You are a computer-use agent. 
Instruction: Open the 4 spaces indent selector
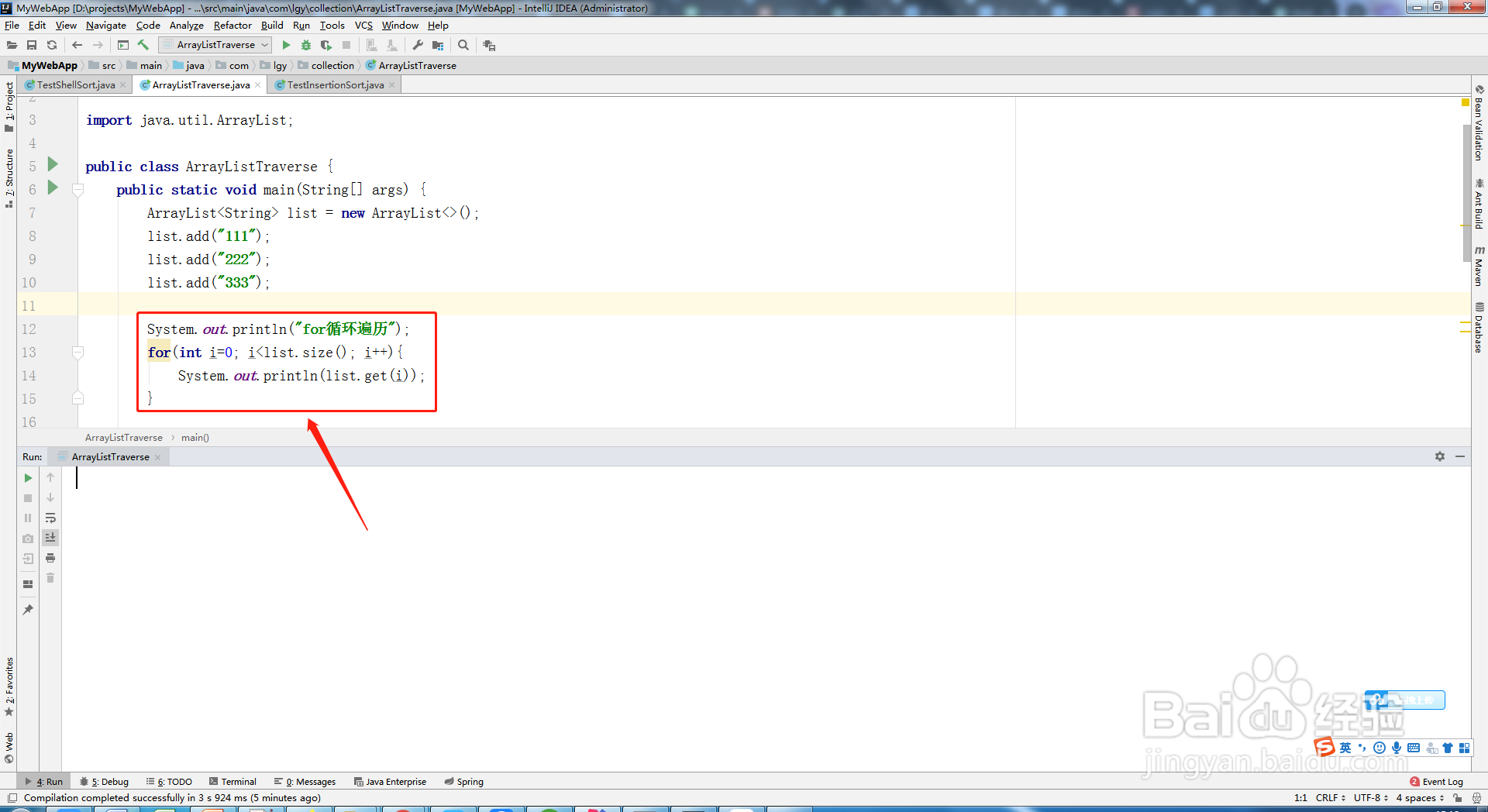[x=1420, y=797]
